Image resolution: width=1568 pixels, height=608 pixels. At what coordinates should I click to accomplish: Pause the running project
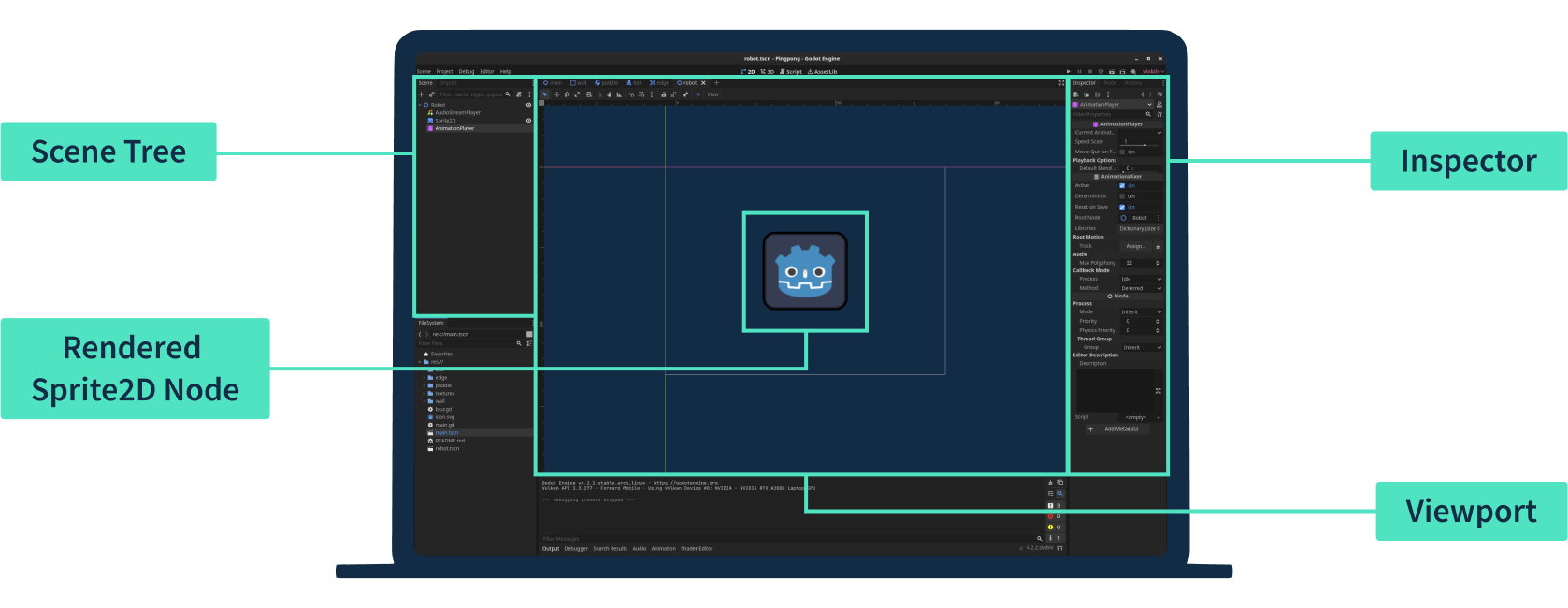tap(1079, 71)
